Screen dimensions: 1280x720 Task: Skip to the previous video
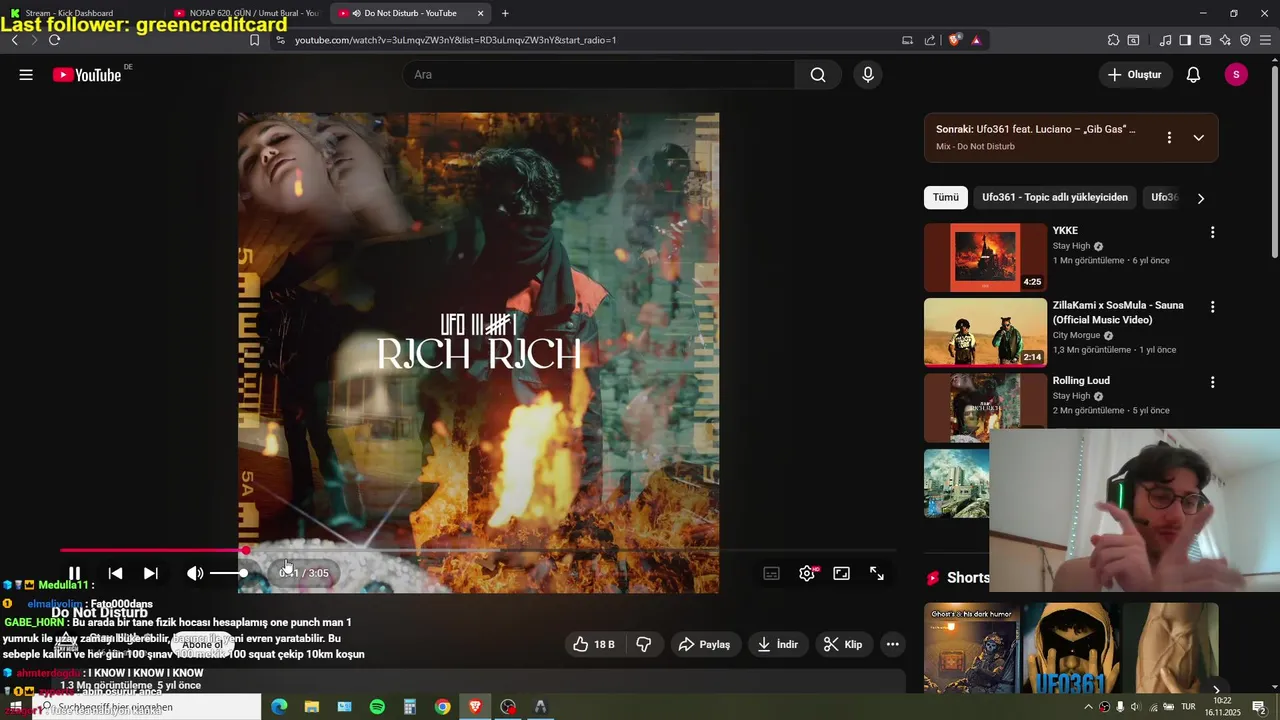tap(115, 573)
